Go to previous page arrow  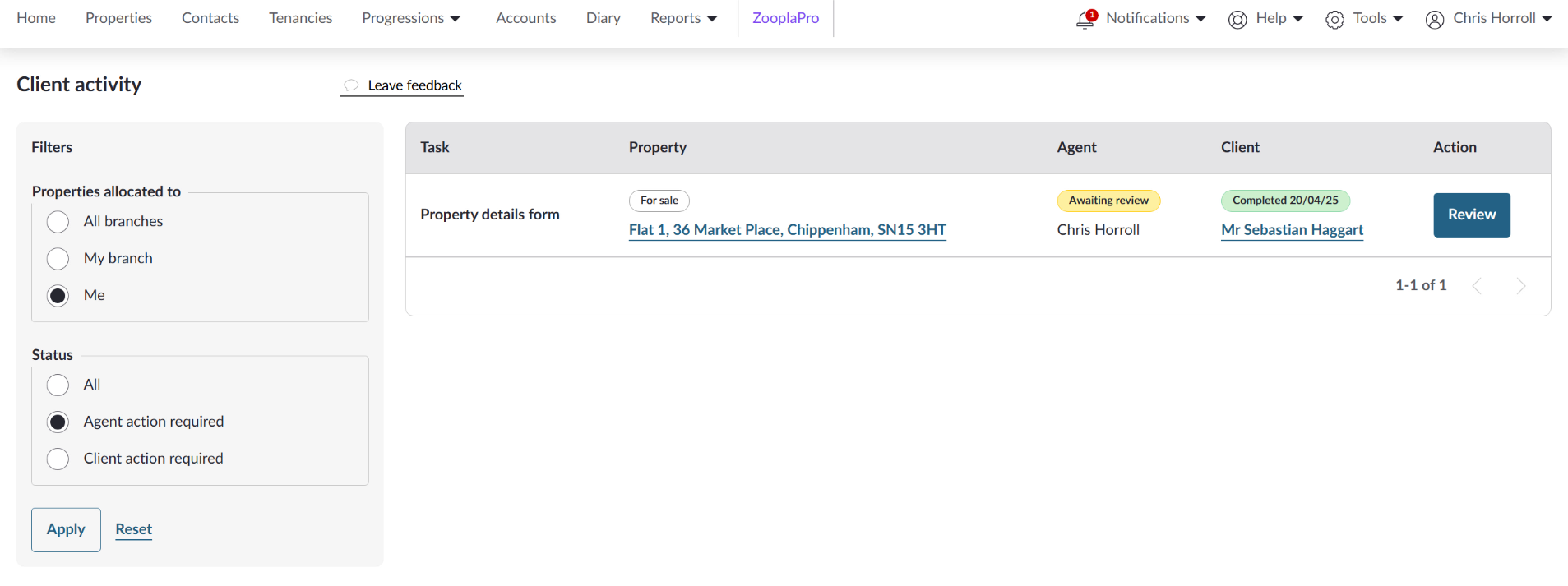(x=1477, y=286)
